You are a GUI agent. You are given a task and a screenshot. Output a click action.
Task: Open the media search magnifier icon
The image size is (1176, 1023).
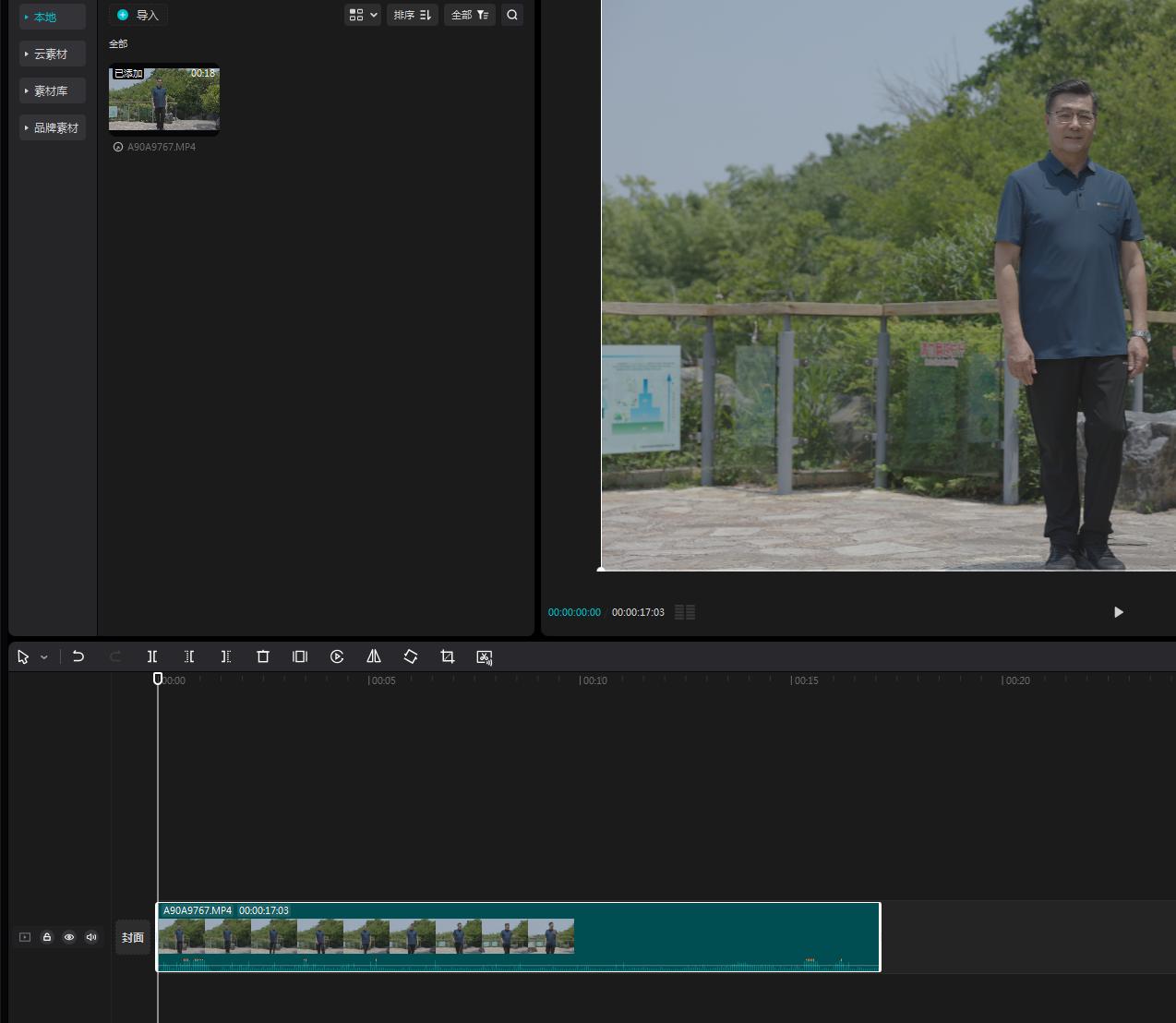(512, 15)
